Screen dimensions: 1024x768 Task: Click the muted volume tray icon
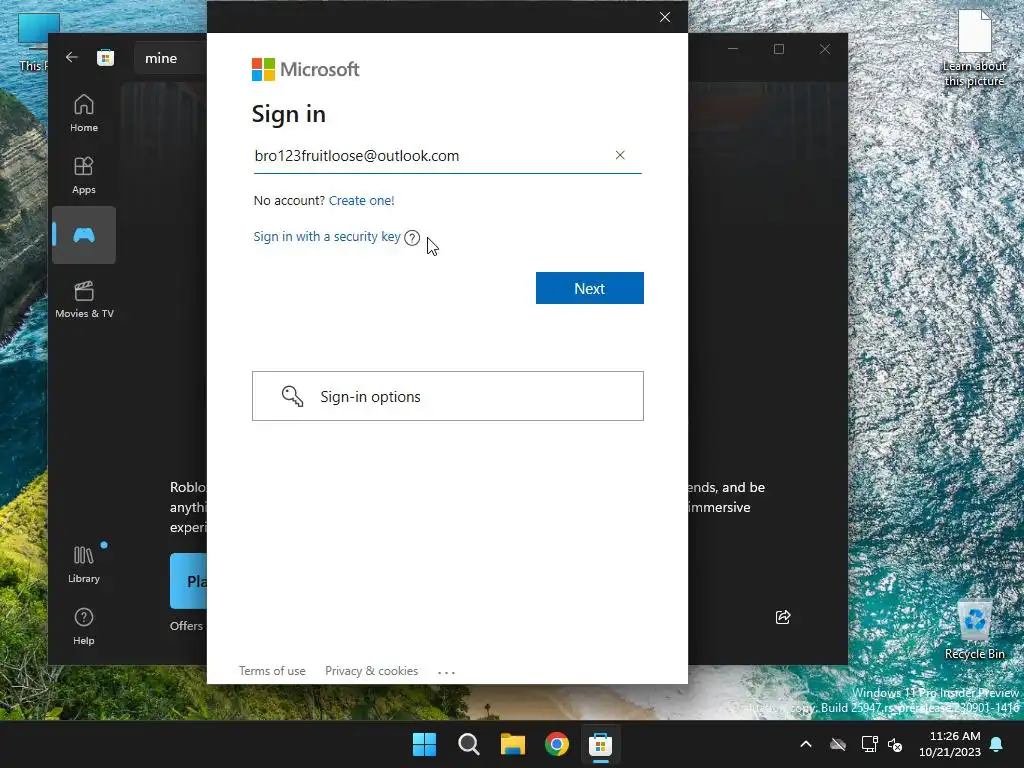point(895,744)
